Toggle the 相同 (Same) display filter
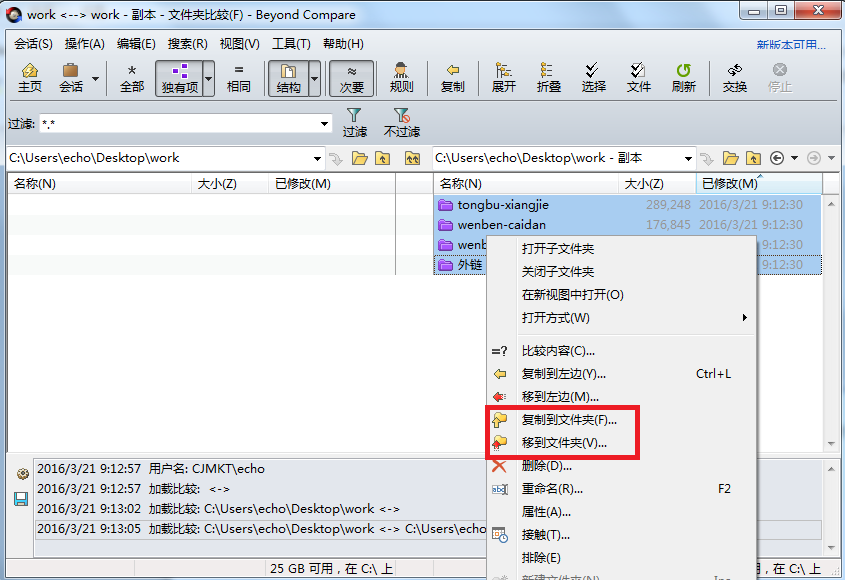Screen dimensions: 845x580 240,78
